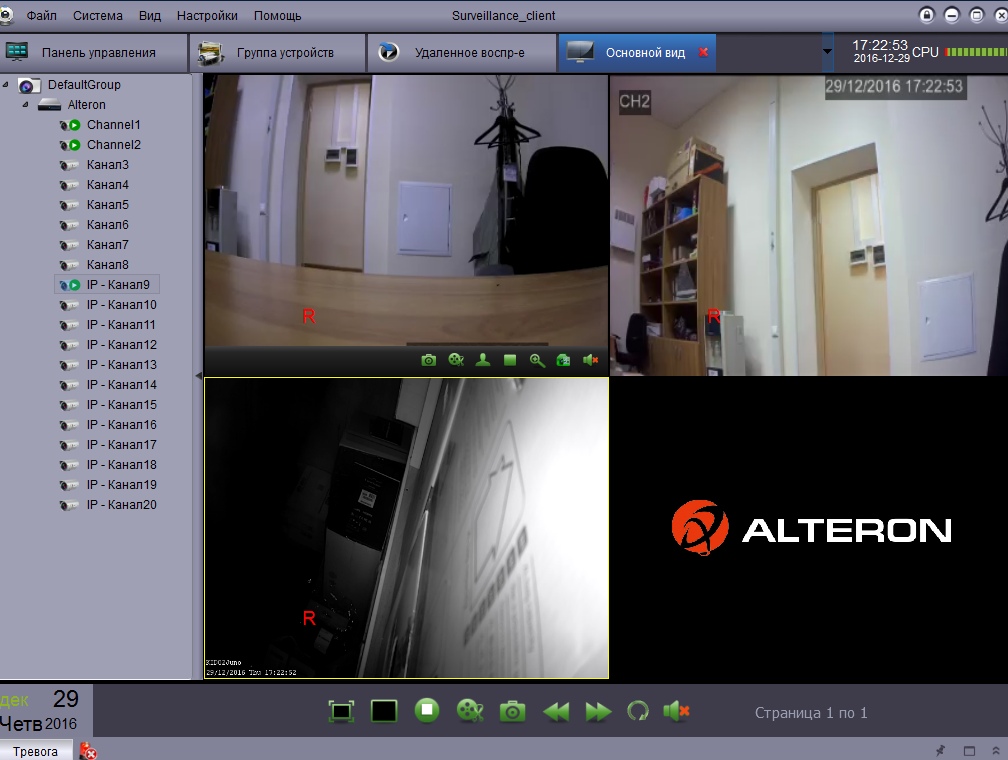Click the camera icon beside IP - Канал10

tap(69, 305)
